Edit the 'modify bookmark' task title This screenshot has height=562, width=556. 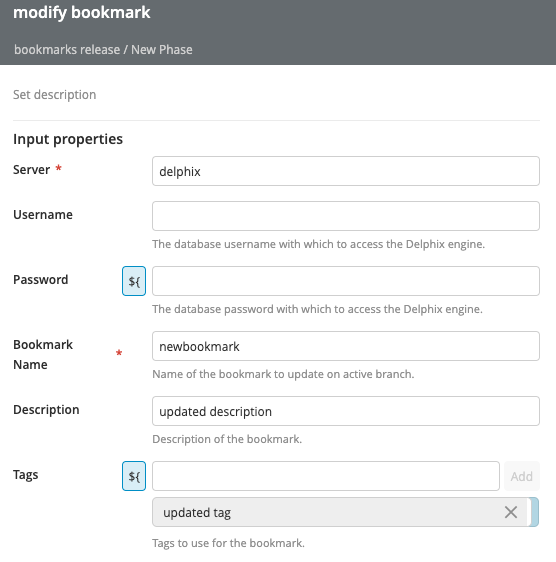pyautogui.click(x=82, y=12)
